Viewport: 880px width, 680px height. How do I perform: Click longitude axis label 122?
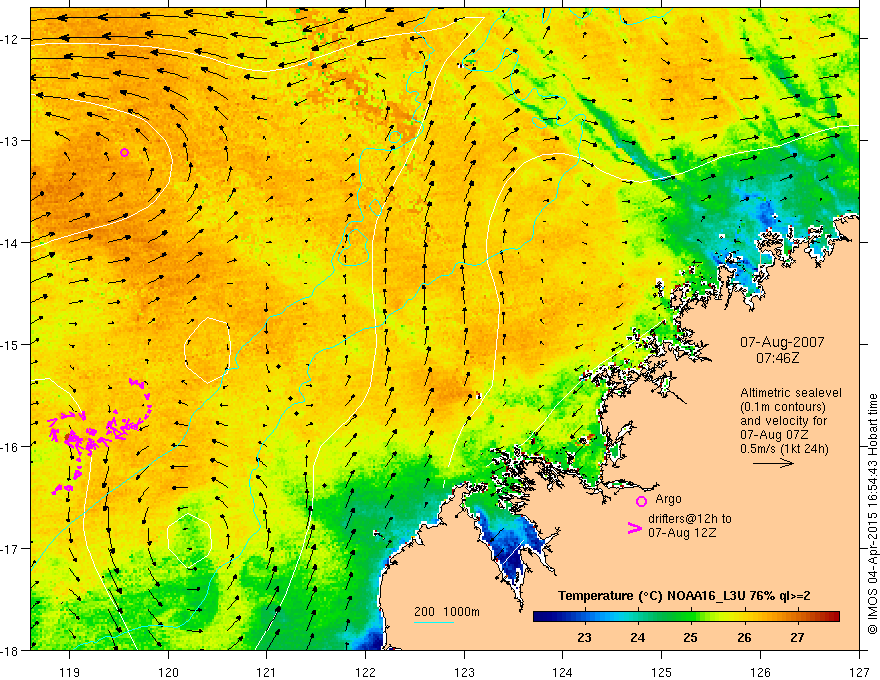click(365, 672)
